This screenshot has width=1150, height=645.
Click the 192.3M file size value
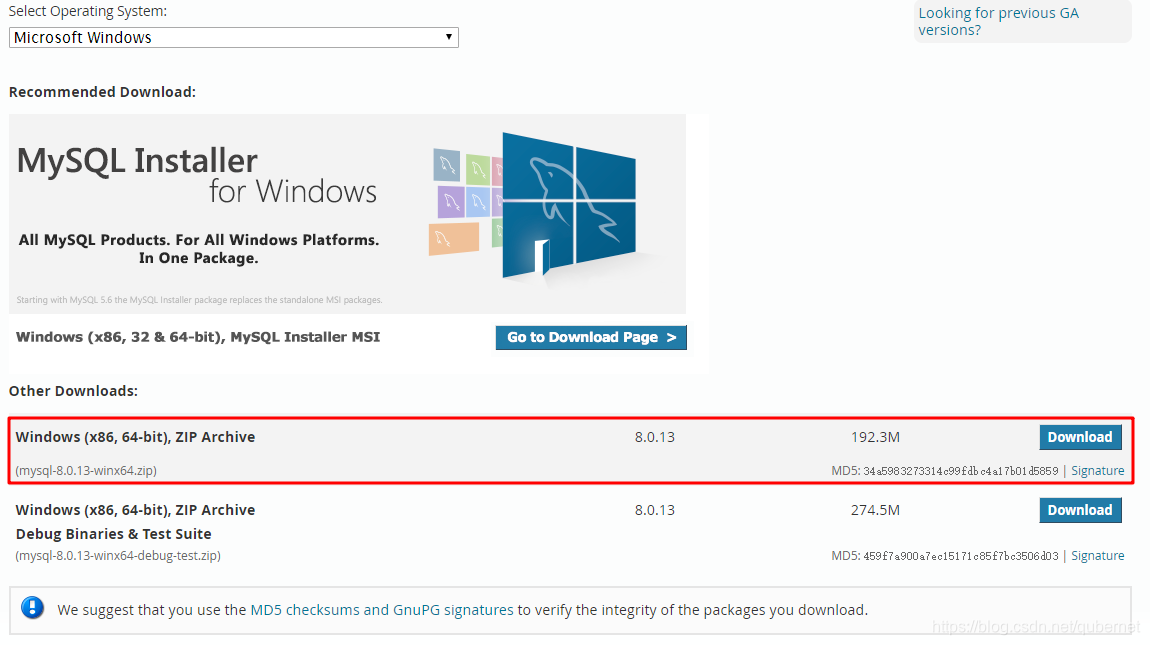point(875,437)
